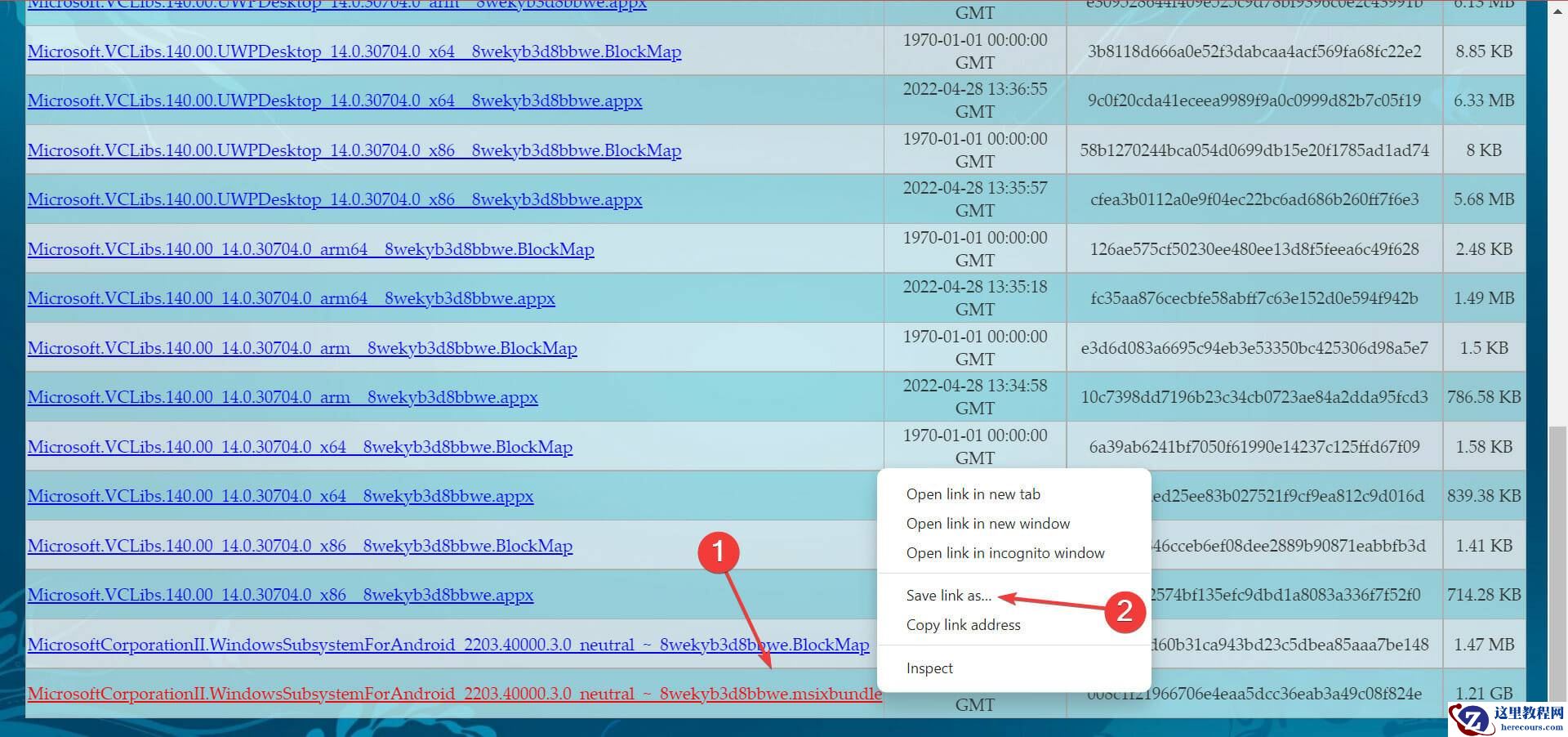Click the date 2022-04-28 13:34:58 GMT
Image resolution: width=1568 pixels, height=737 pixels.
[975, 397]
